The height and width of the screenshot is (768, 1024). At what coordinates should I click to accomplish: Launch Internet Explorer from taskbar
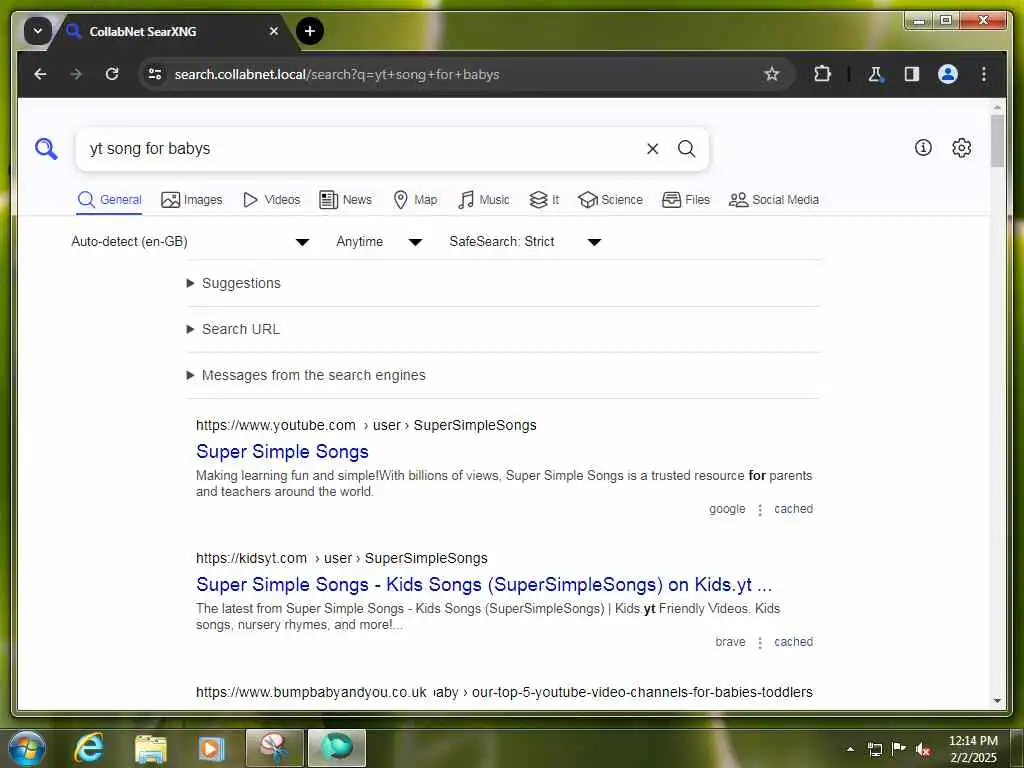coord(89,748)
